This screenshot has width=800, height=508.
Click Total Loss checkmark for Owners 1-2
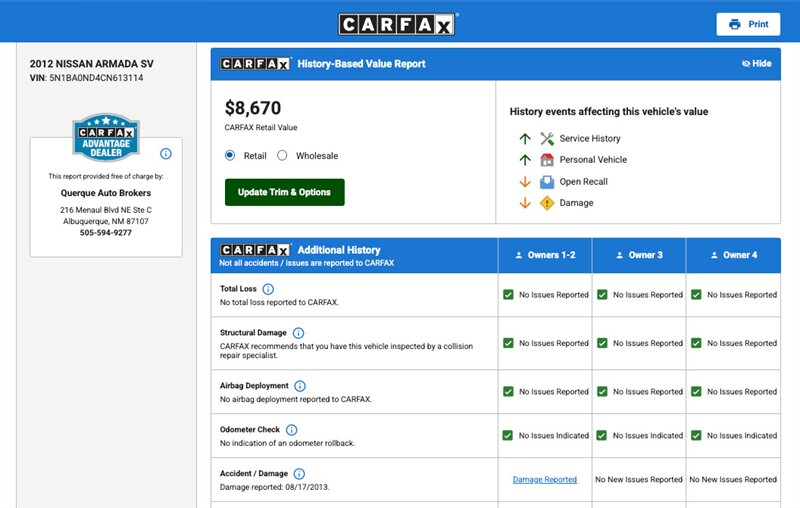[508, 295]
